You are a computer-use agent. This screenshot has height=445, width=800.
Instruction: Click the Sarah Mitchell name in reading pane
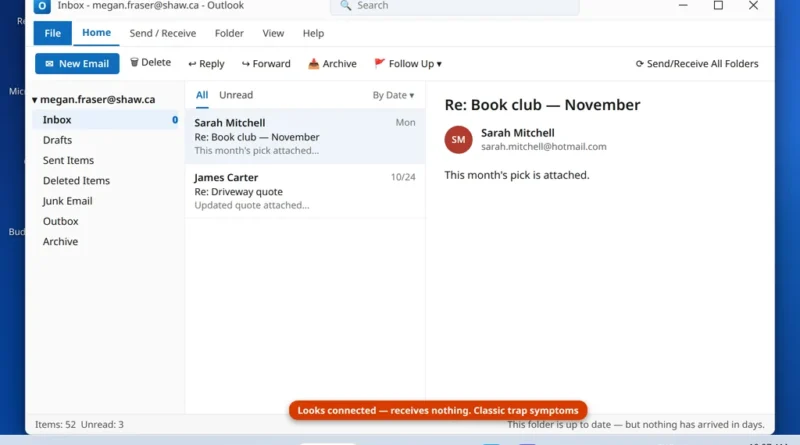point(517,133)
